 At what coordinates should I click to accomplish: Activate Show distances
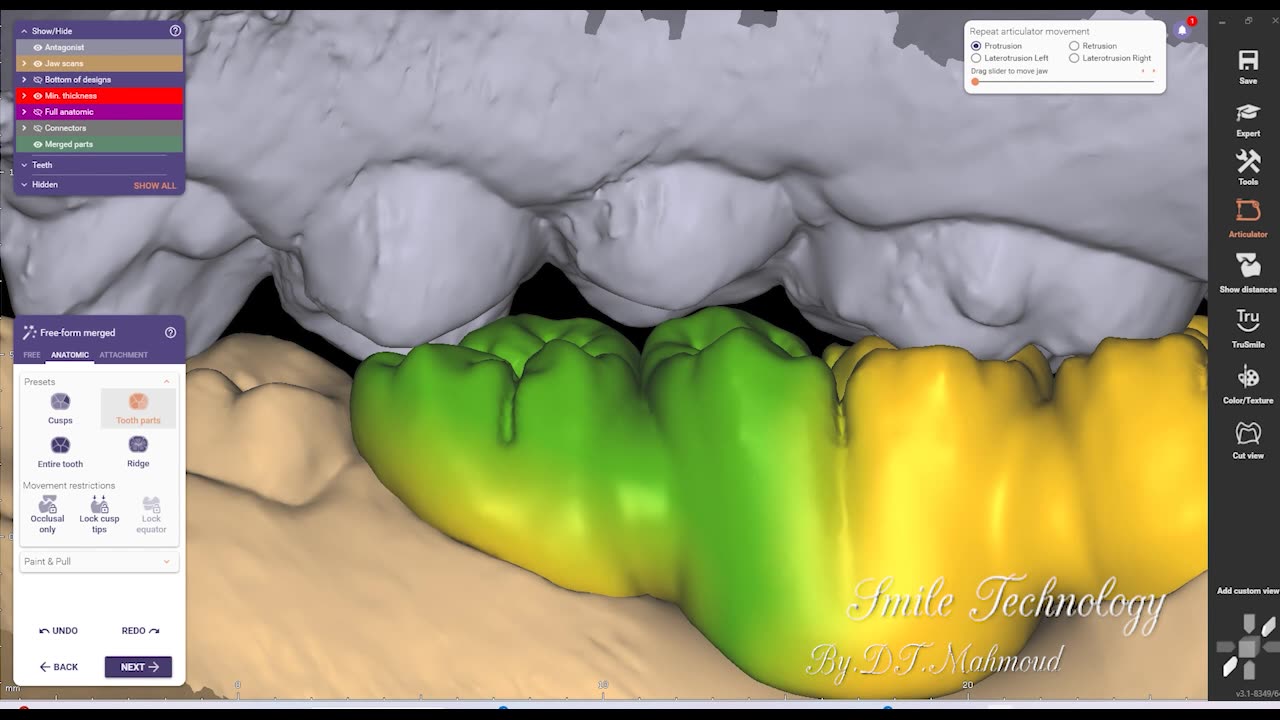(1248, 273)
